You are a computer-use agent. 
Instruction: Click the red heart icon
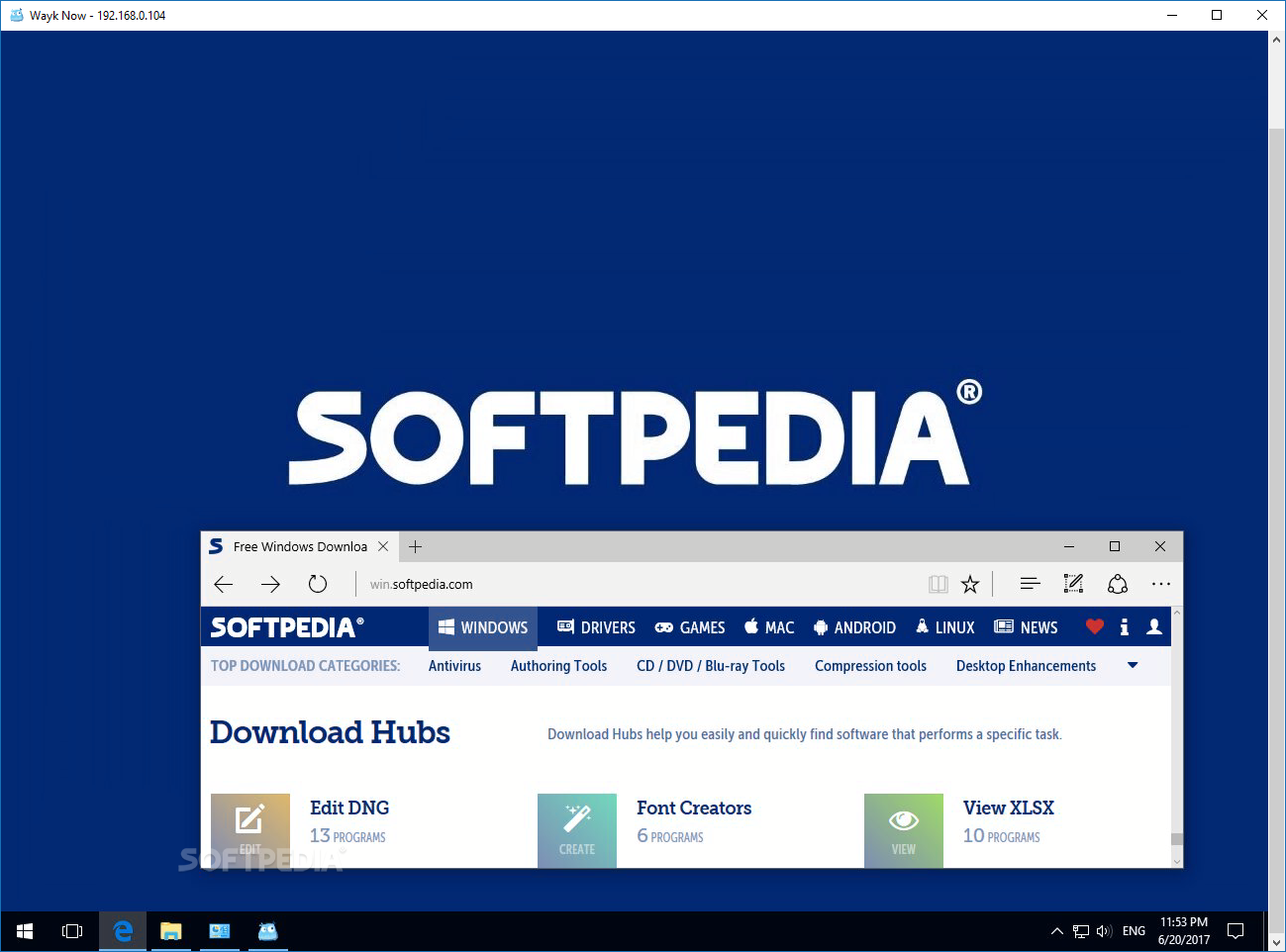(1094, 626)
